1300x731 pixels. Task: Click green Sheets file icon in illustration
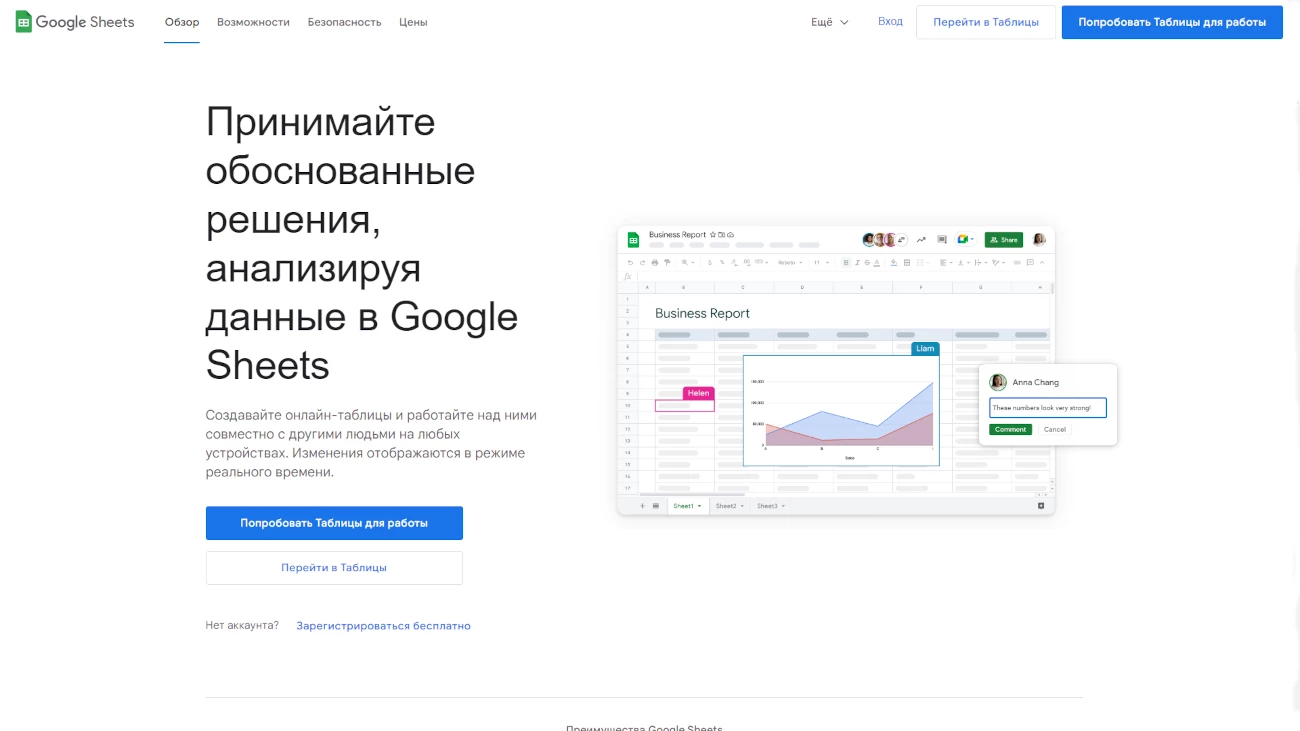pos(633,240)
